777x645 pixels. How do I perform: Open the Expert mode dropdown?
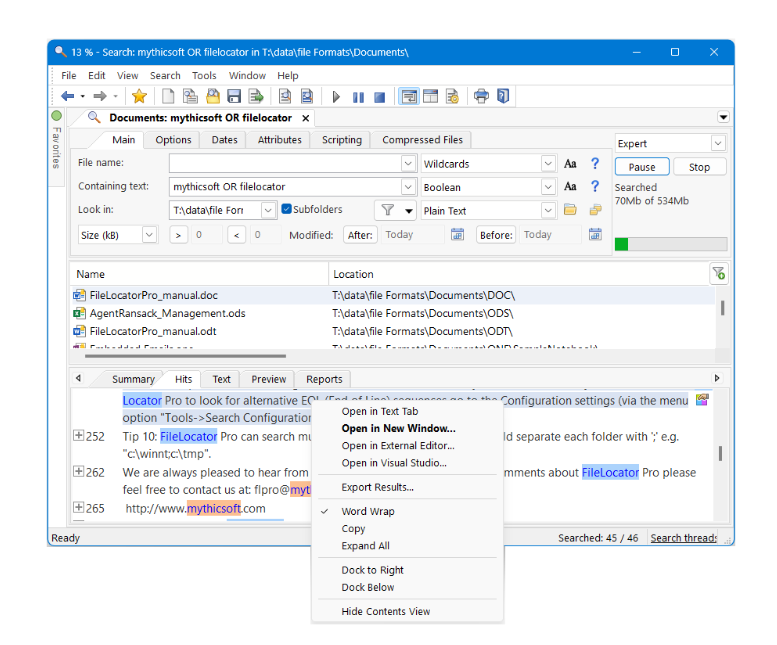point(718,144)
